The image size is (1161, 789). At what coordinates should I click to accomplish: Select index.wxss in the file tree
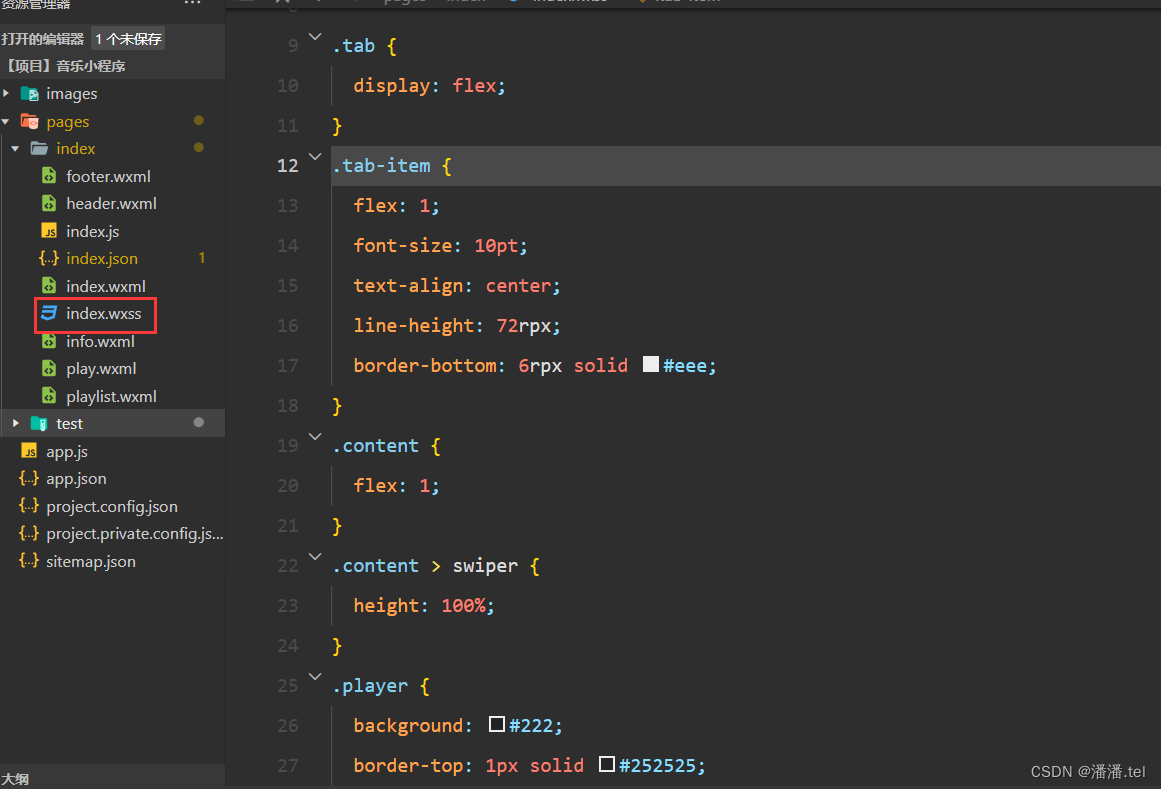point(104,314)
